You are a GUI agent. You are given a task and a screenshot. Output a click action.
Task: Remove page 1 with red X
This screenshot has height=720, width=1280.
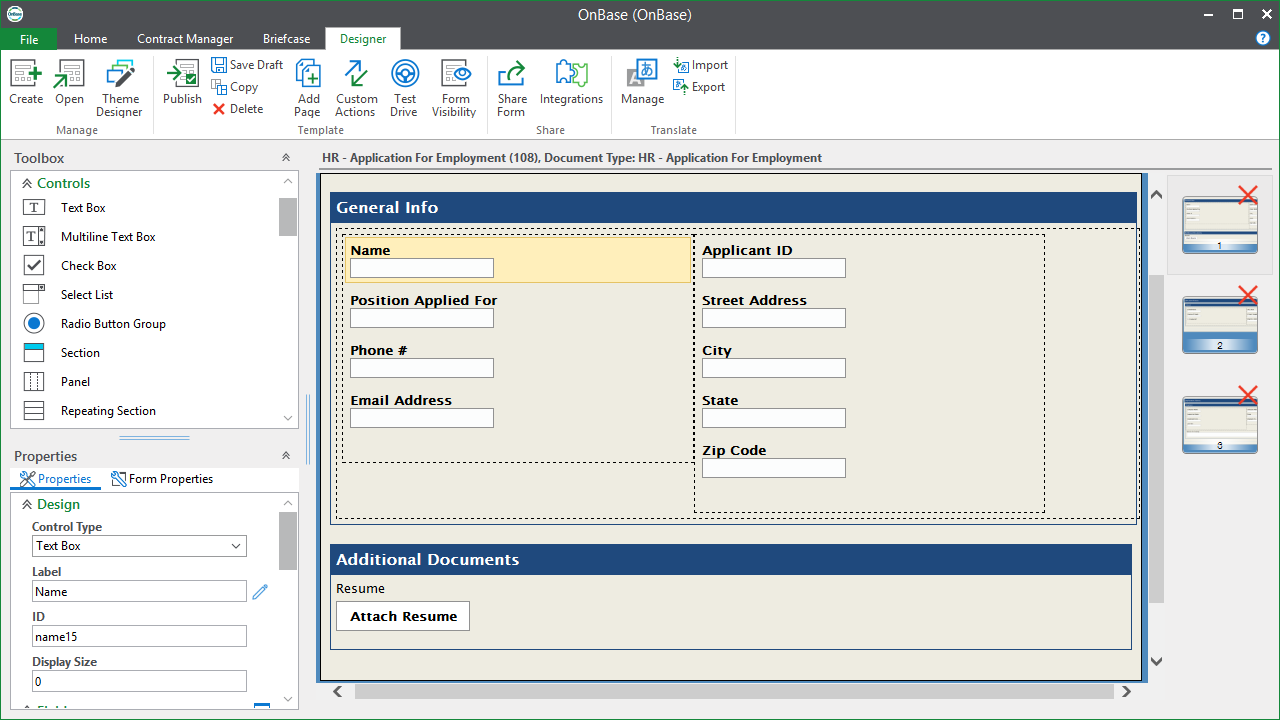click(1247, 195)
